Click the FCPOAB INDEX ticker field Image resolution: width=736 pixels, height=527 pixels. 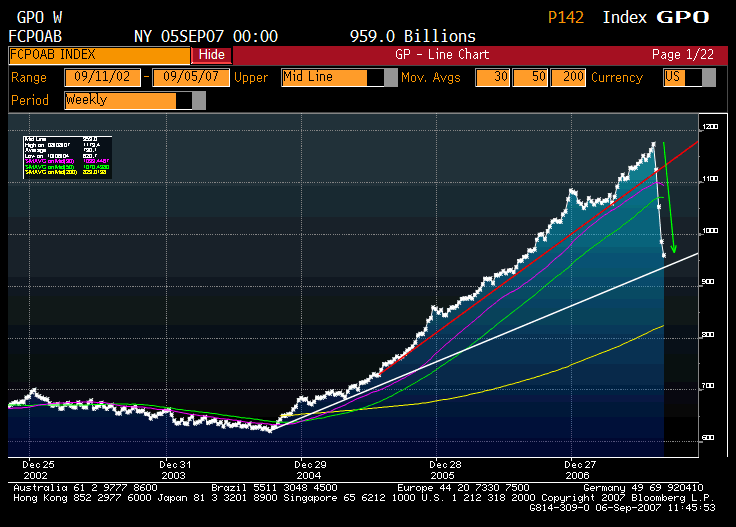click(x=99, y=55)
